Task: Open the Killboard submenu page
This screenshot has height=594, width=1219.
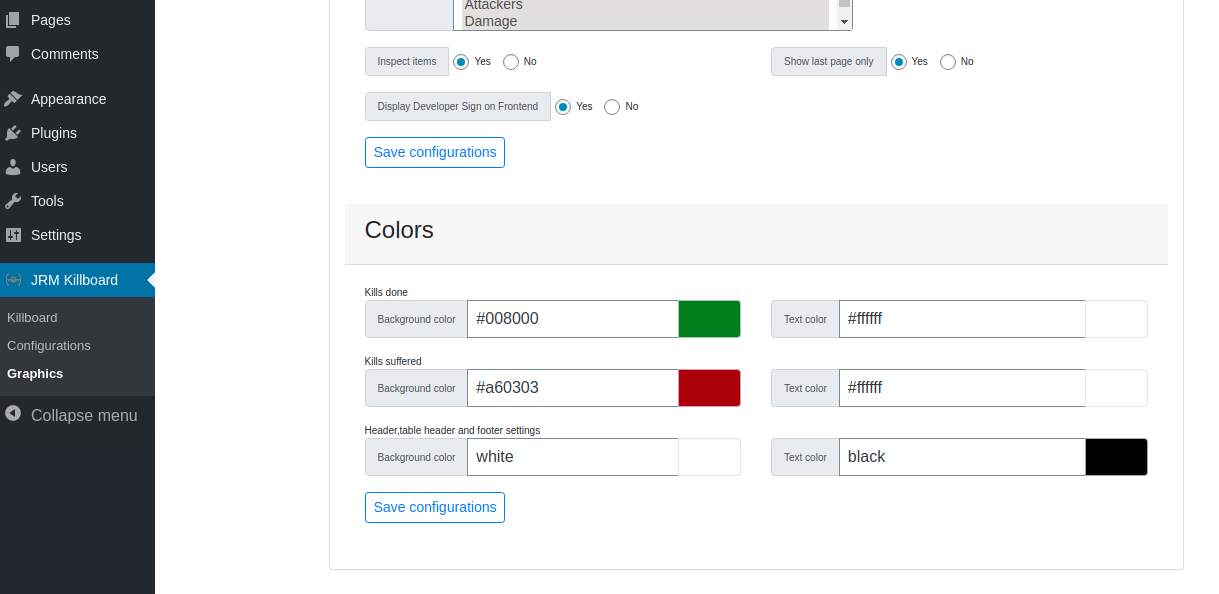Action: (32, 317)
